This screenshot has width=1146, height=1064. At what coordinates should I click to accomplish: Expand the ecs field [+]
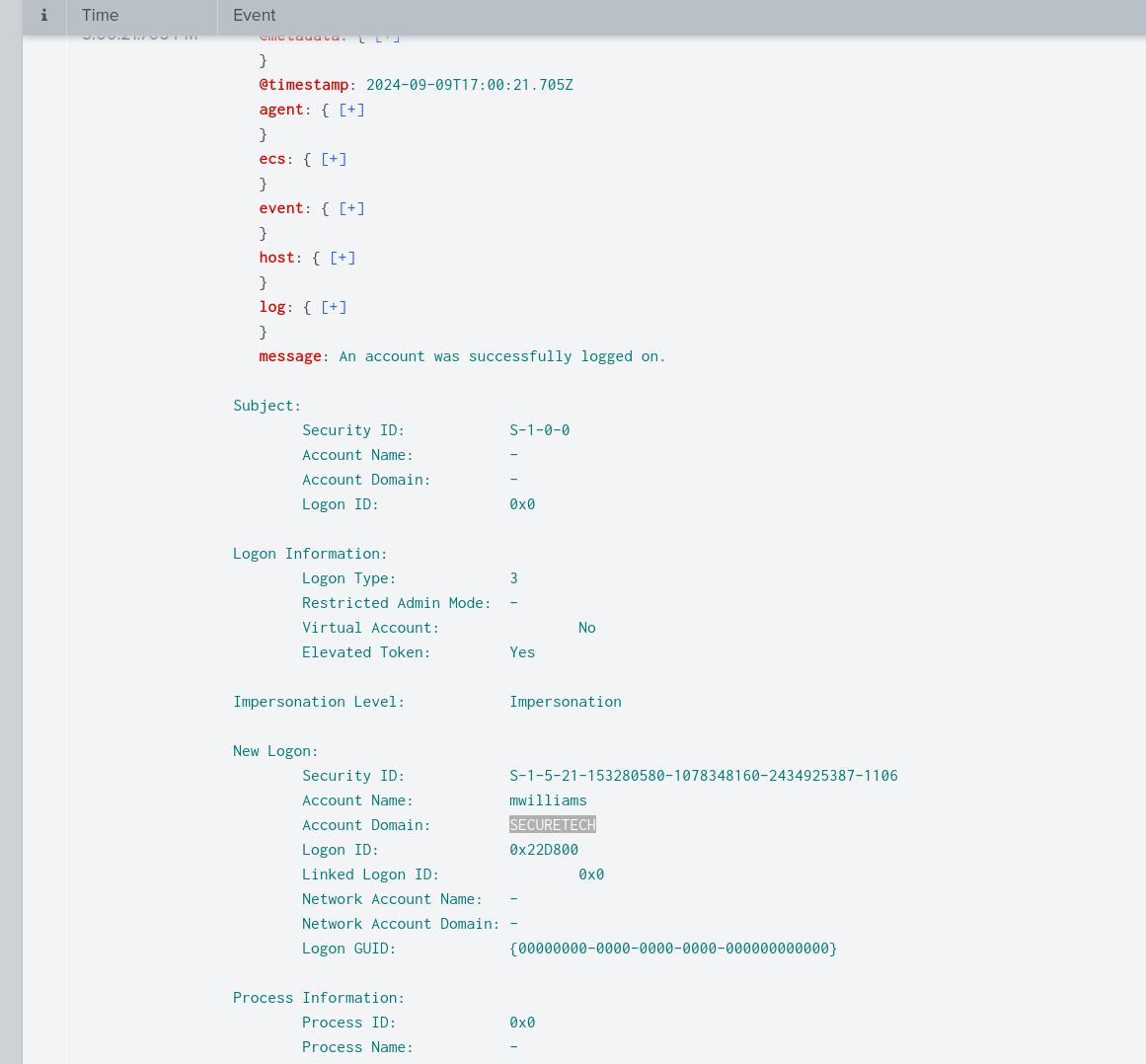[x=334, y=159]
